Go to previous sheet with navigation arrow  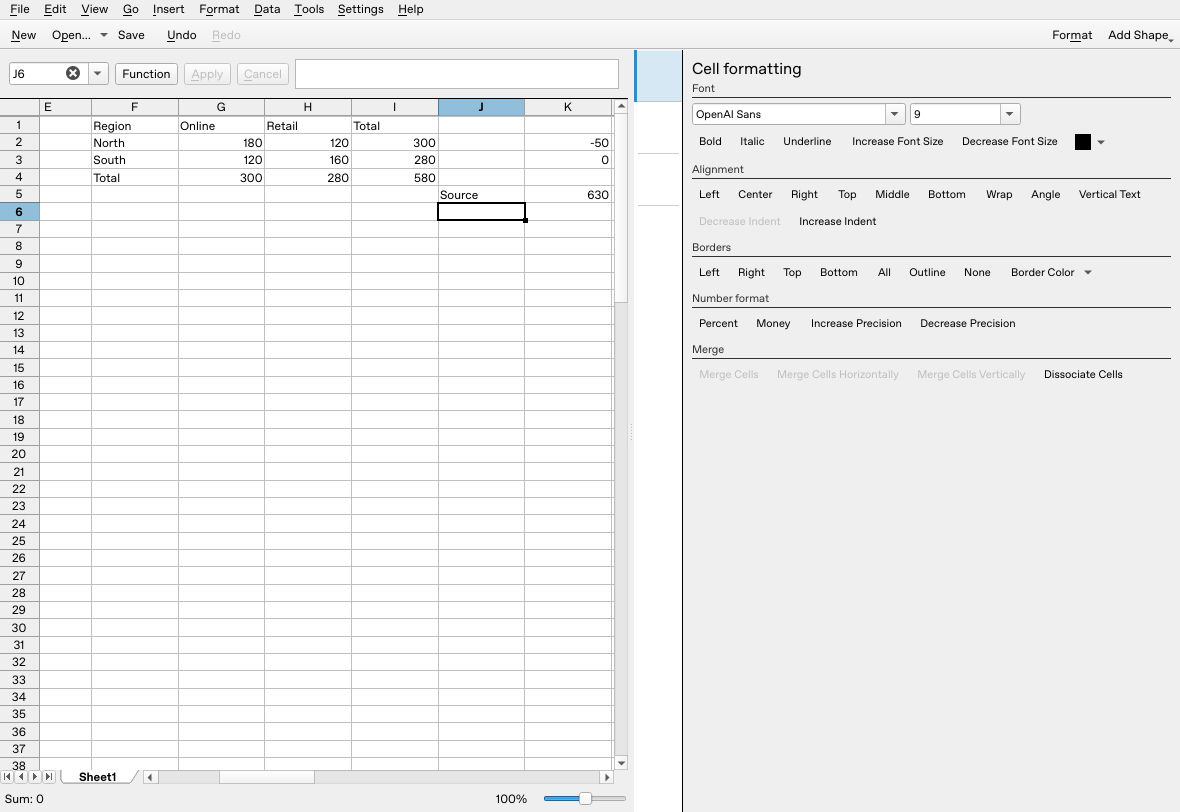(x=21, y=777)
